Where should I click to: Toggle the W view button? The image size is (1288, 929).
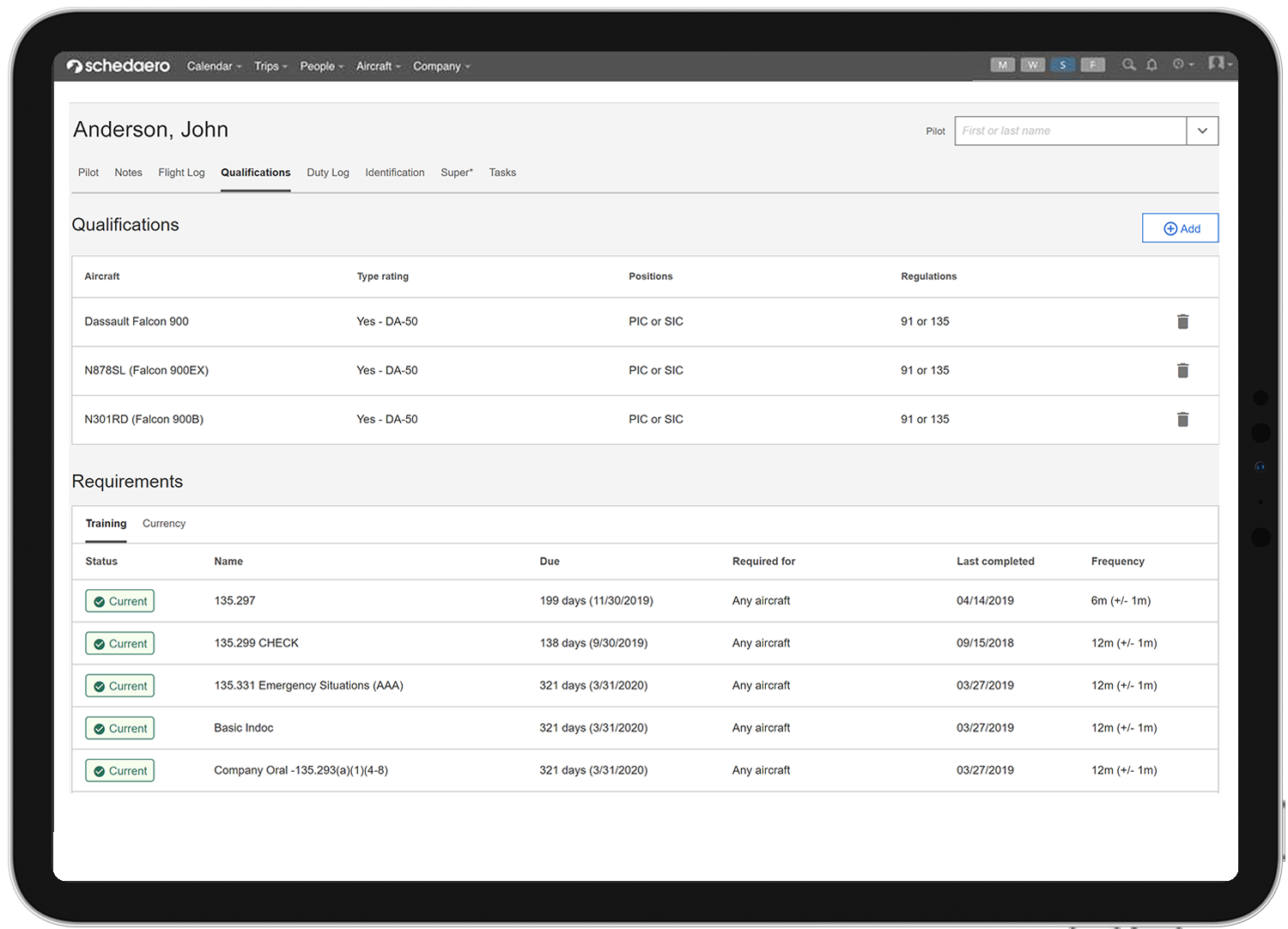1032,65
